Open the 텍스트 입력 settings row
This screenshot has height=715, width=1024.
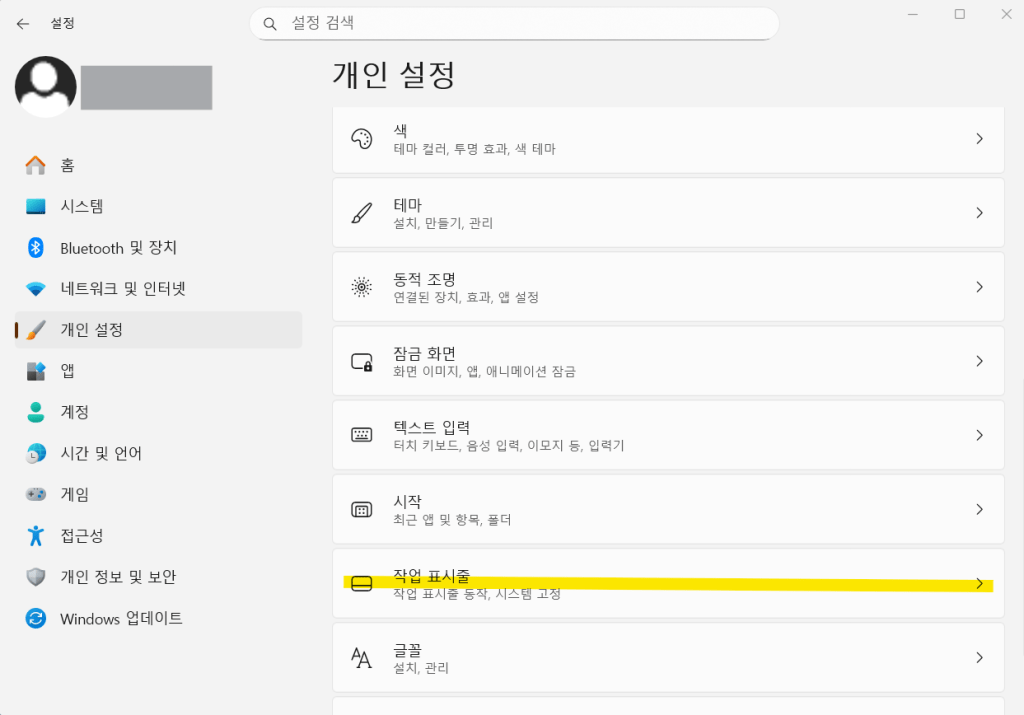coord(667,435)
